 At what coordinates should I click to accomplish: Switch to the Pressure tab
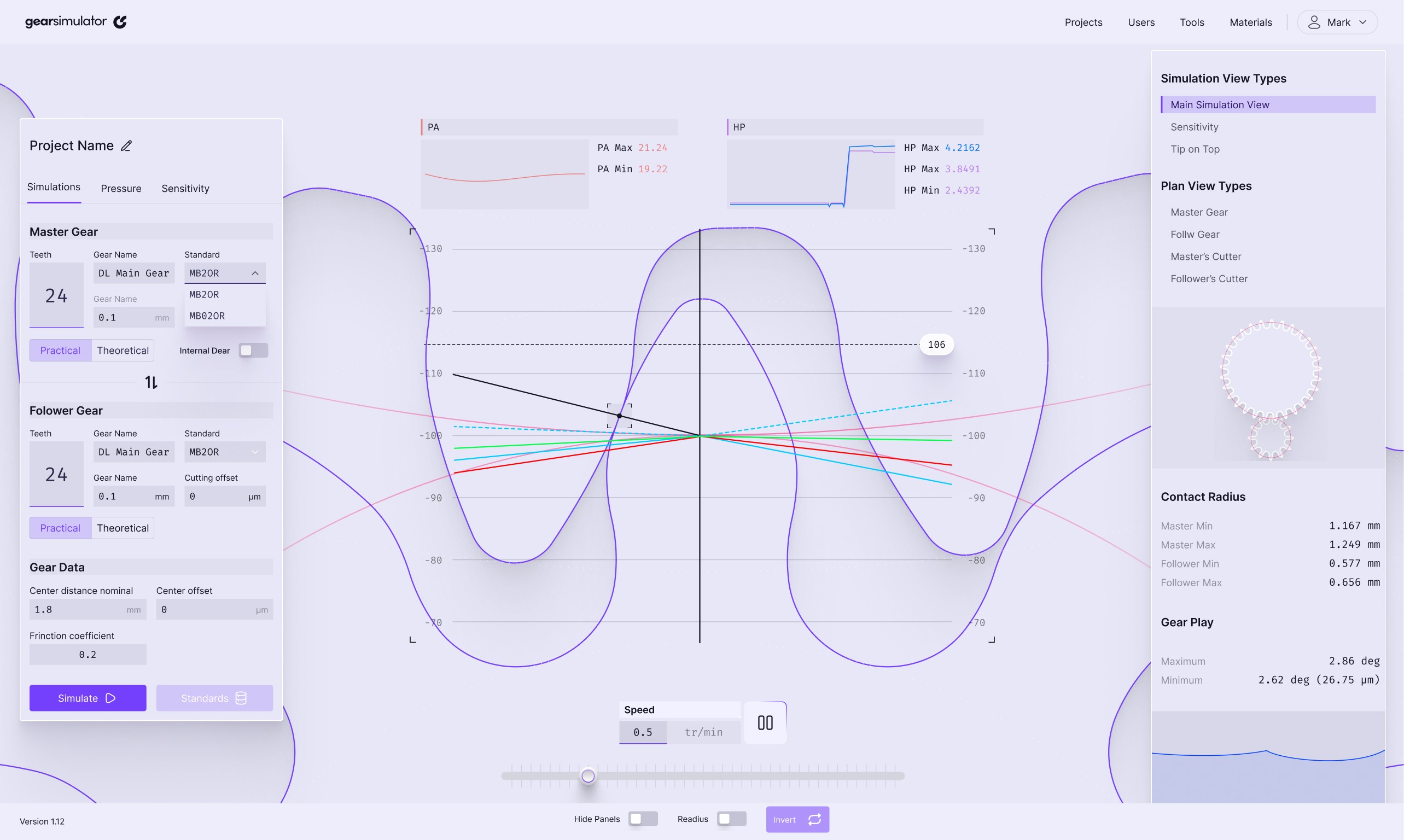[x=120, y=188]
